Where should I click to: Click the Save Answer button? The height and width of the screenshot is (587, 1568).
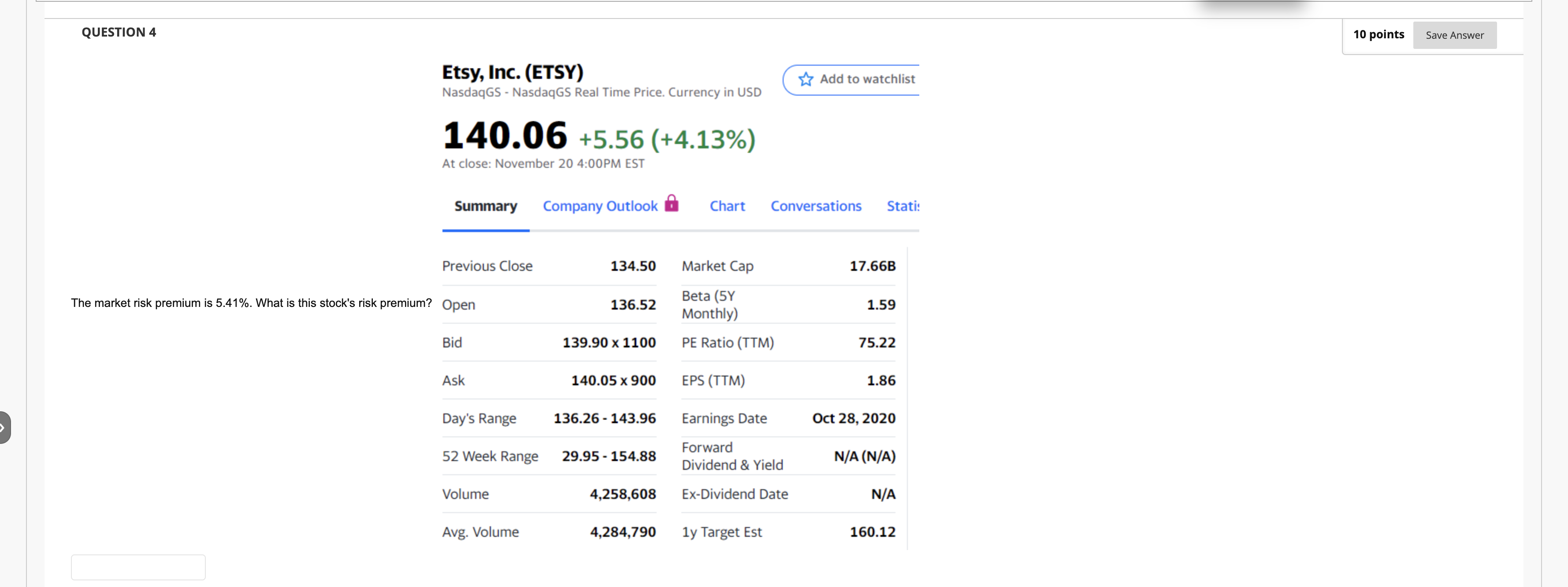[1454, 35]
